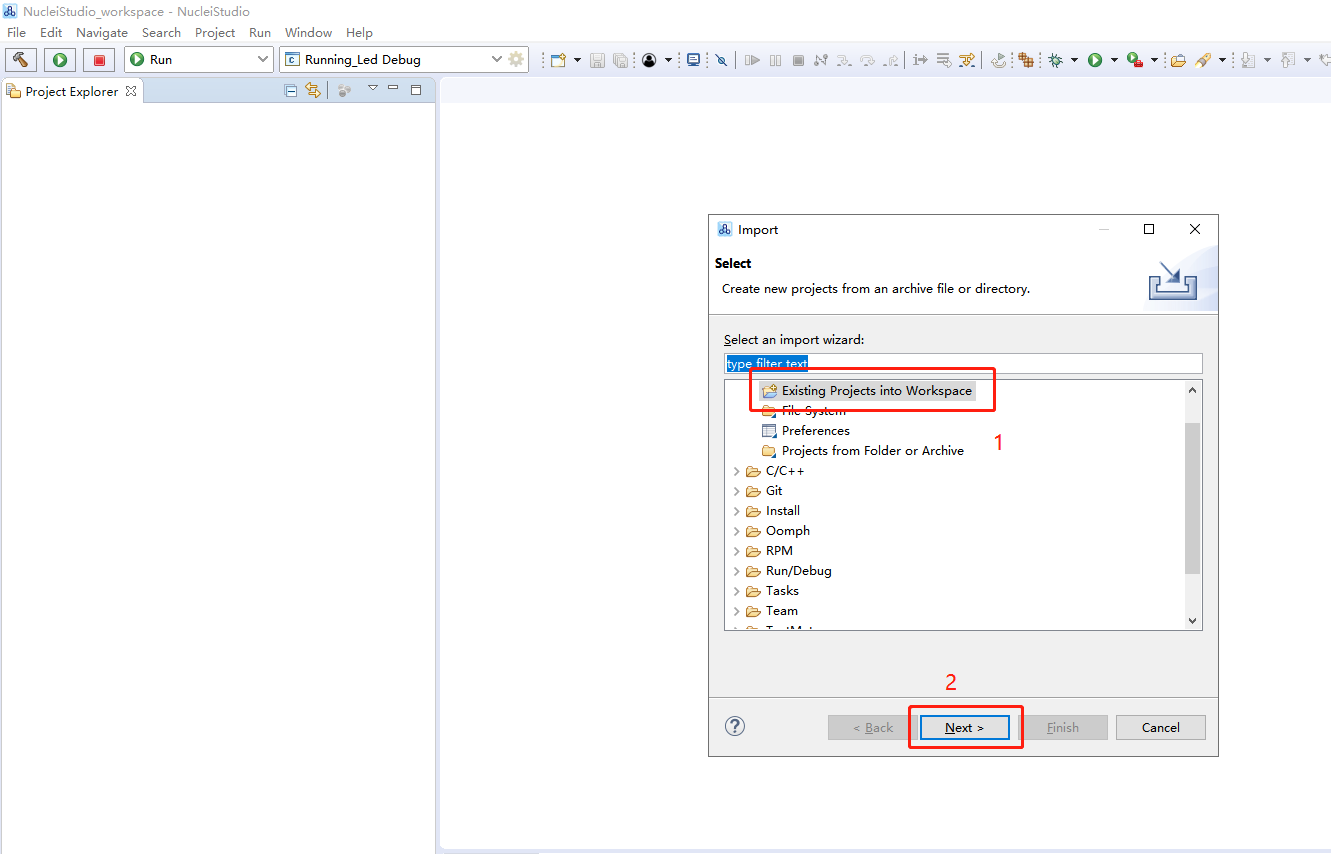Click the Resume debug icon
Screen dimensions: 1331x854
[x=753, y=60]
